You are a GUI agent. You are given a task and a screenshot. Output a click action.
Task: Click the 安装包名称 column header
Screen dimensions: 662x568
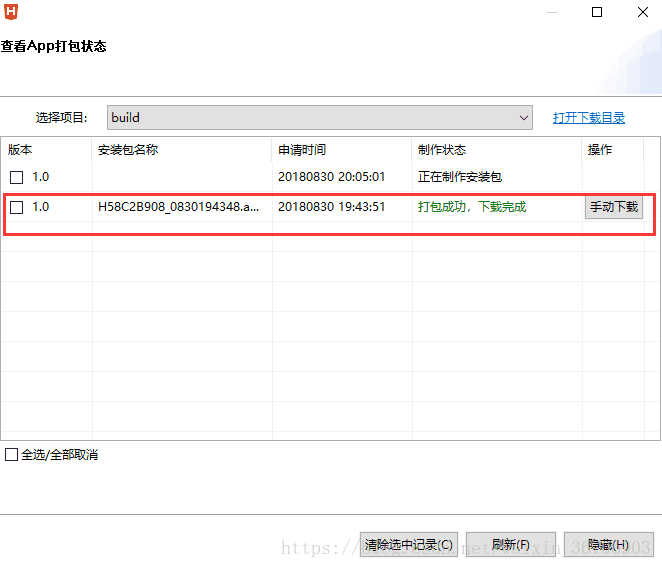[182, 149]
